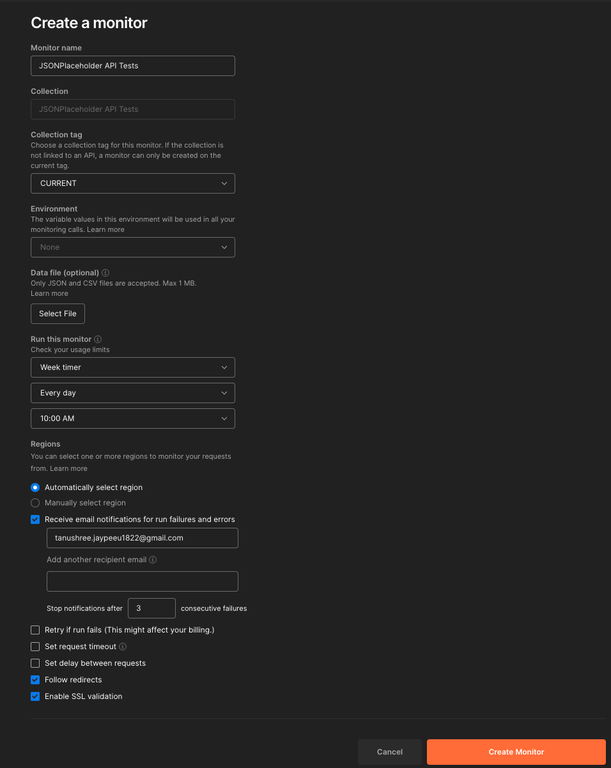Click info icon next to Add another recipient email
The width and height of the screenshot is (611, 768).
tap(153, 559)
